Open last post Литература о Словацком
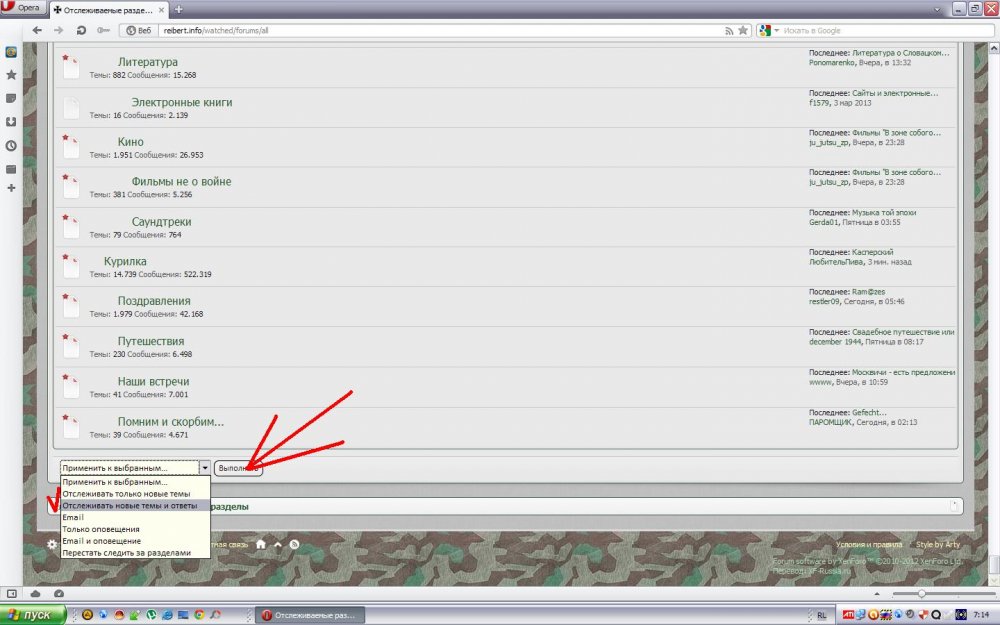Viewport: 1000px width, 625px height. click(901, 53)
